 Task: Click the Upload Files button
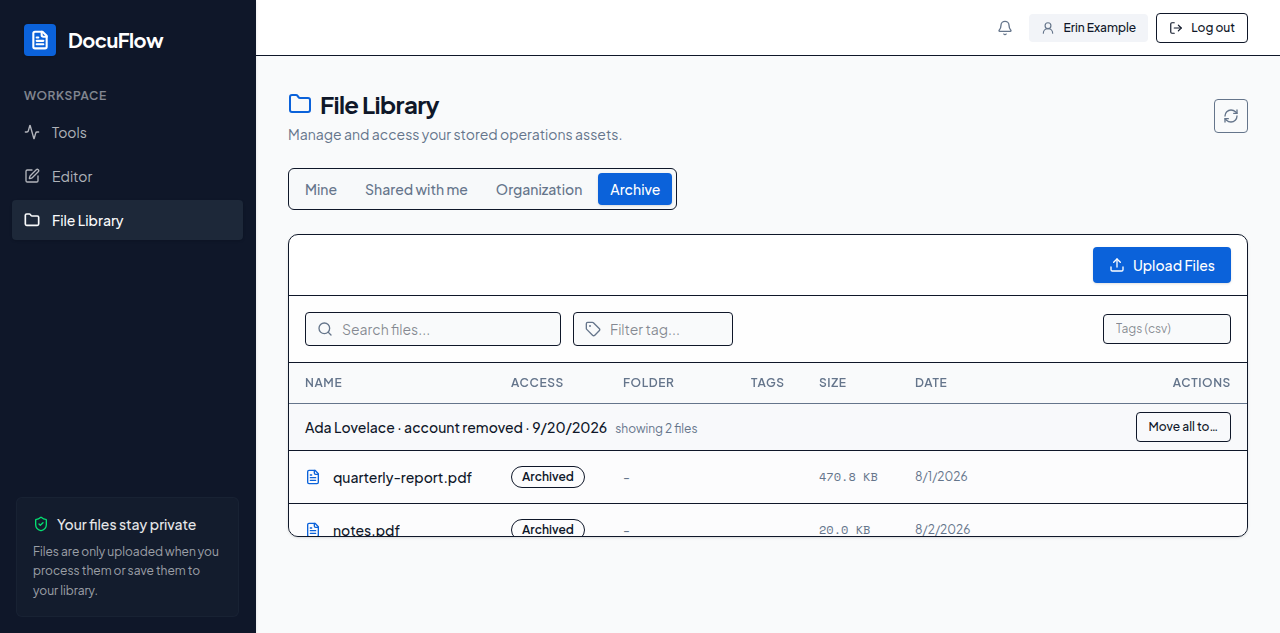tap(1162, 265)
